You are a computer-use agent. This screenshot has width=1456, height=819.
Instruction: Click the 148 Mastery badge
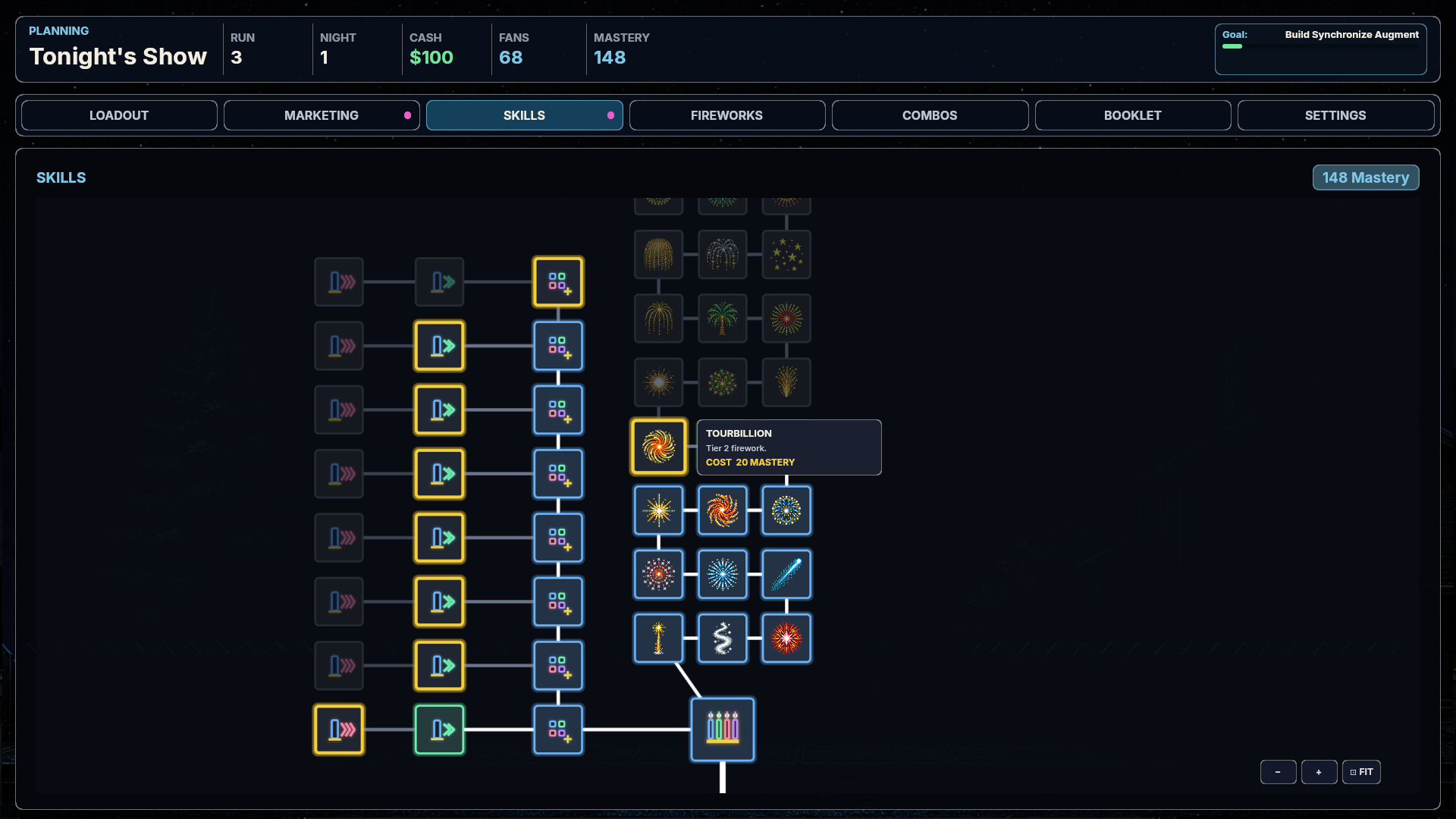click(x=1365, y=177)
